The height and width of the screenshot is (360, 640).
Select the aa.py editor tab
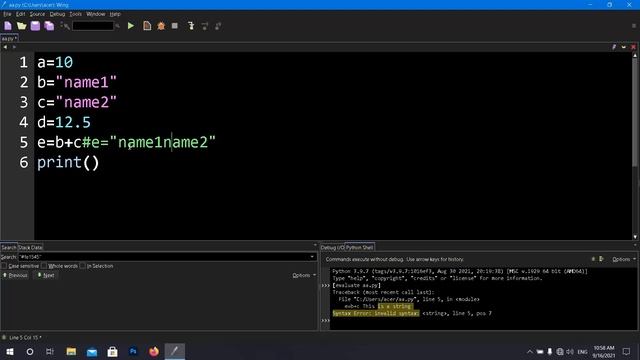[x=9, y=39]
